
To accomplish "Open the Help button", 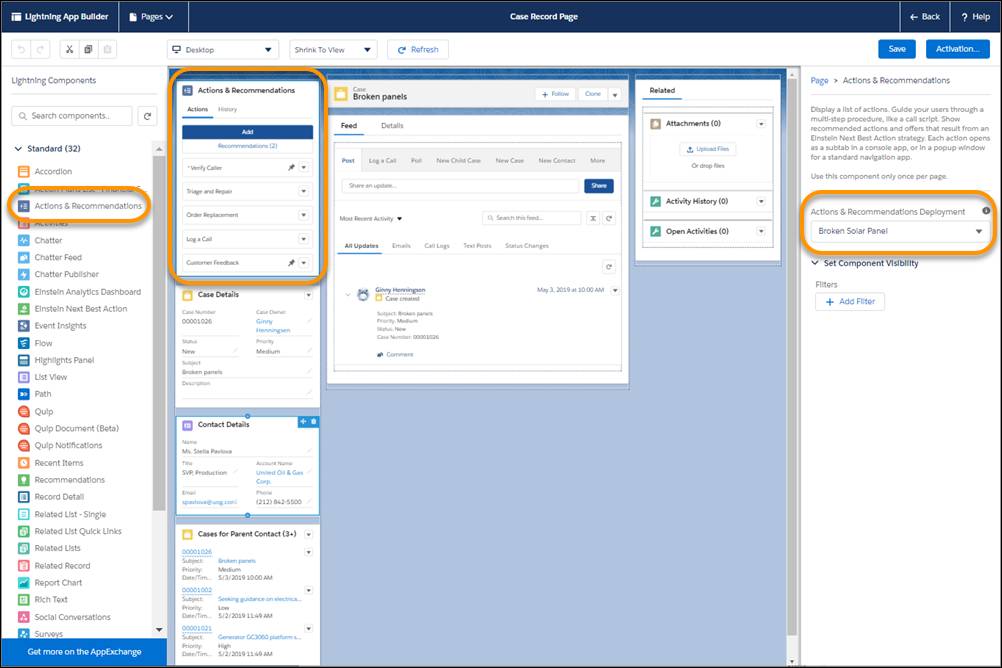I will [x=975, y=17].
